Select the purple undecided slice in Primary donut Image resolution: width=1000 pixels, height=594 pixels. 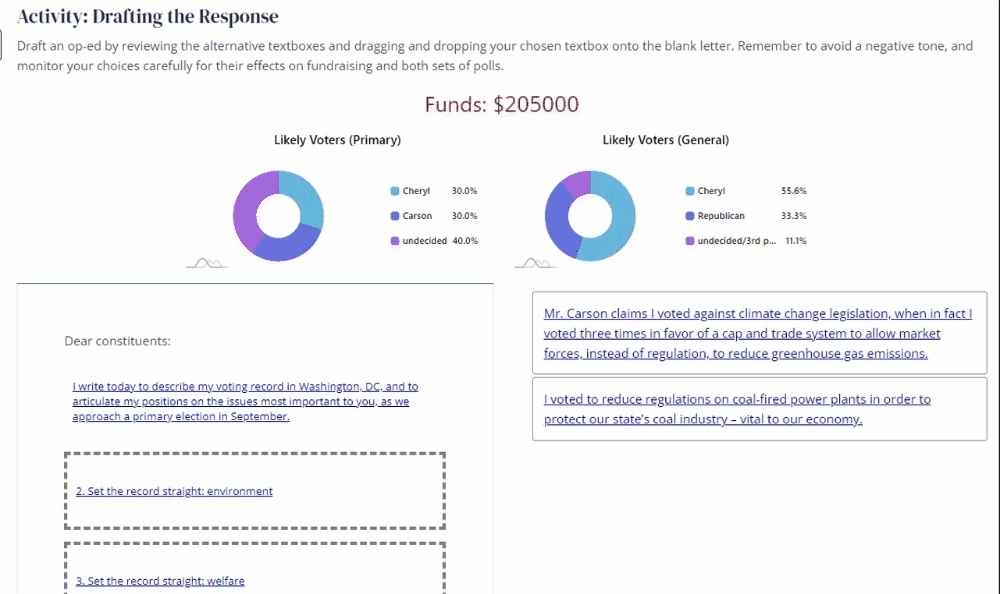tap(250, 200)
